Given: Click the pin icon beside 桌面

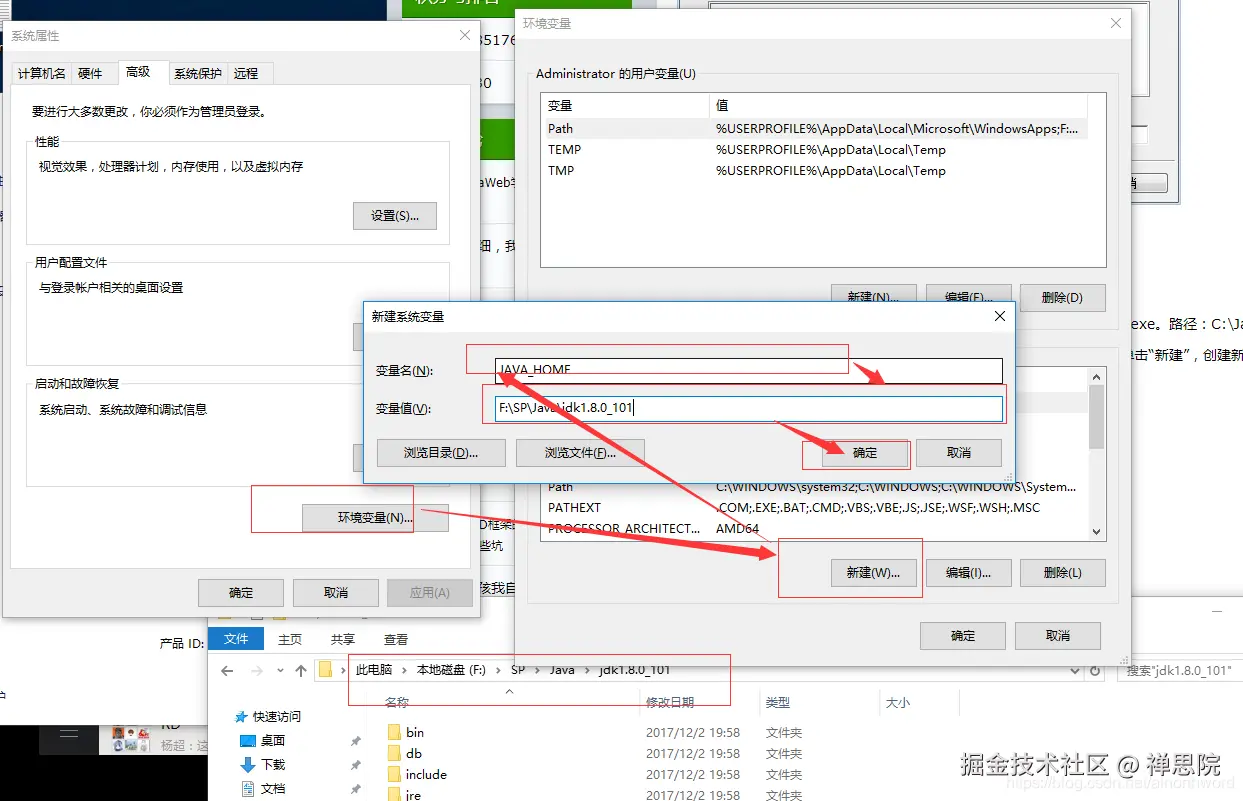Looking at the screenshot, I should pos(355,741).
